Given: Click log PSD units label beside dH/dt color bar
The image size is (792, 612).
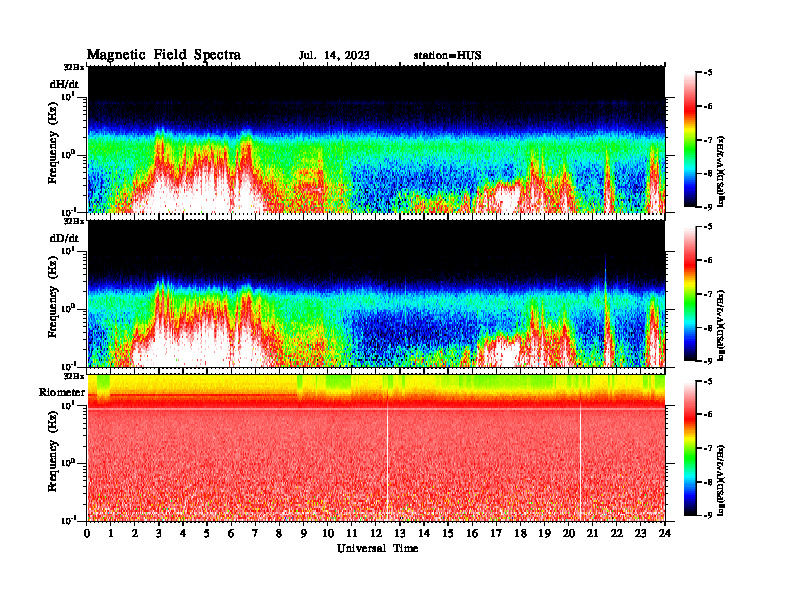Looking at the screenshot, I should point(721,171).
